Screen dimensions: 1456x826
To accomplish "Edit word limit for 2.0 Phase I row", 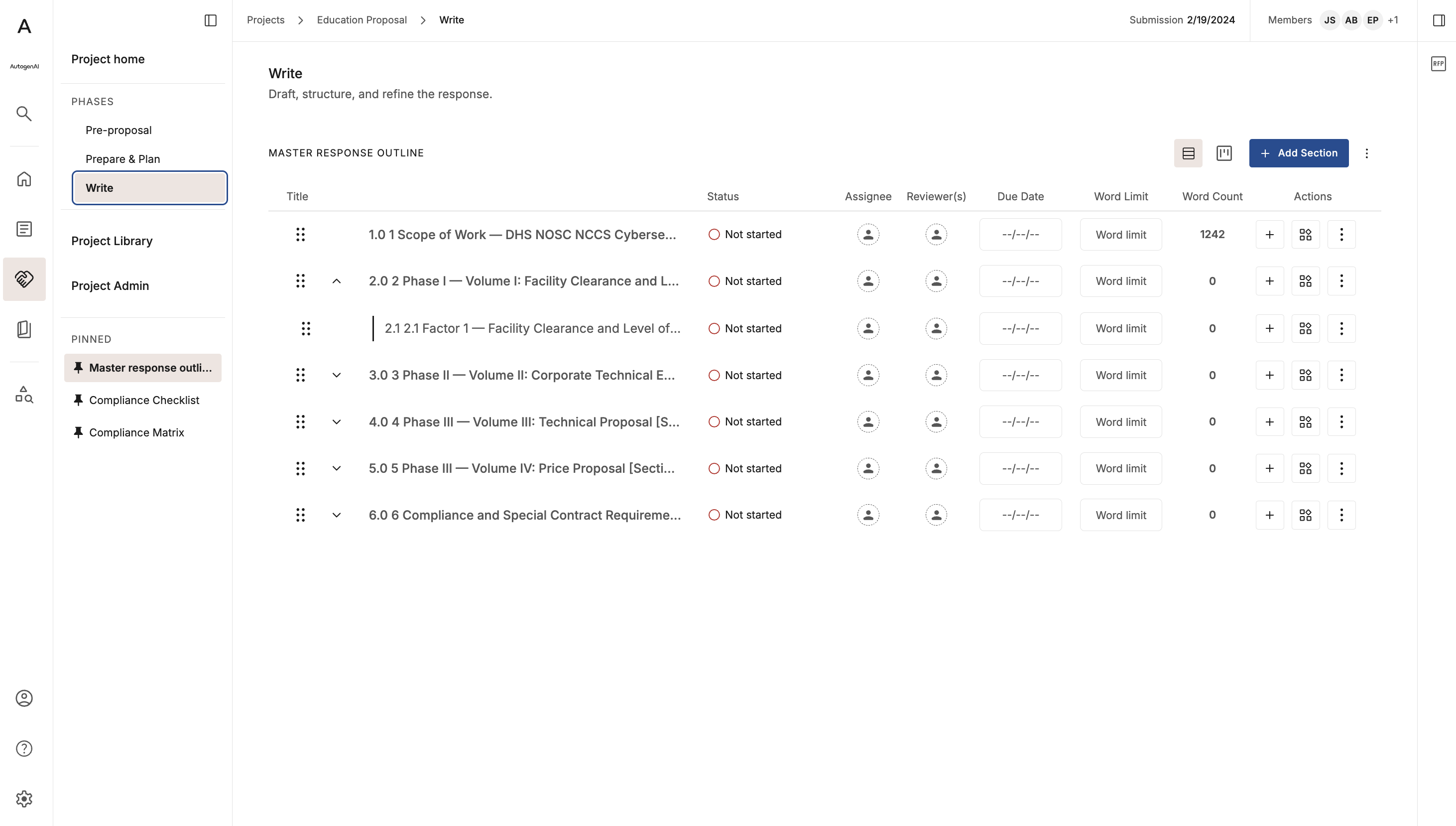I will 1121,281.
